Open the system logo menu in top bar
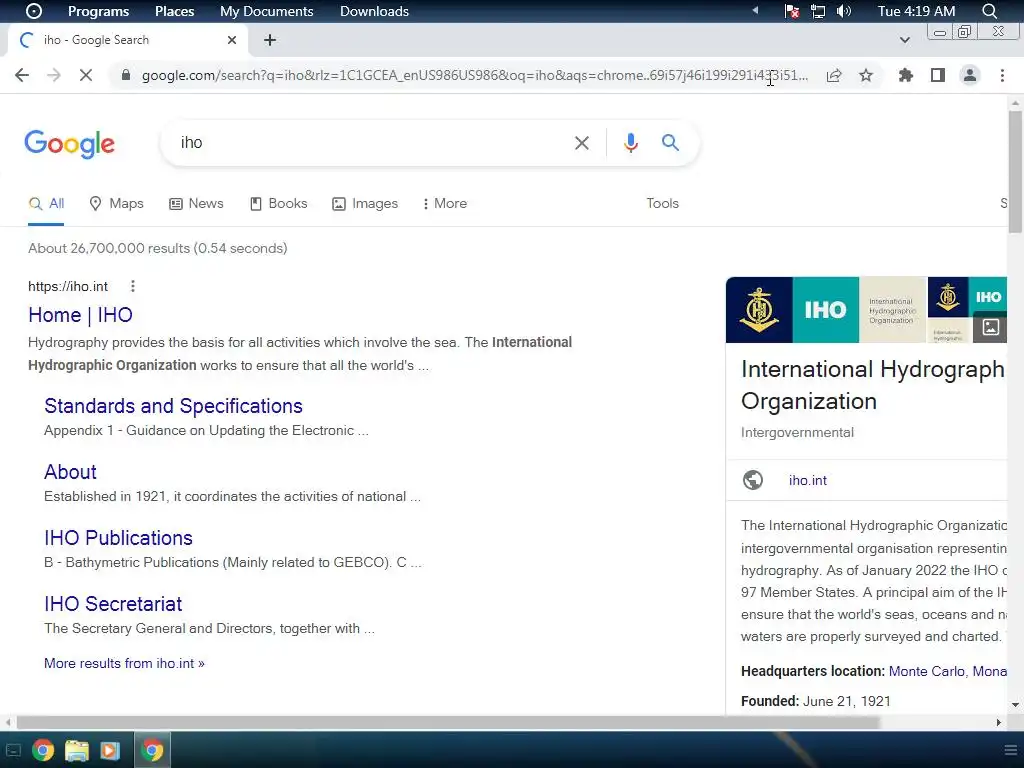The width and height of the screenshot is (1024, 768). tap(33, 11)
